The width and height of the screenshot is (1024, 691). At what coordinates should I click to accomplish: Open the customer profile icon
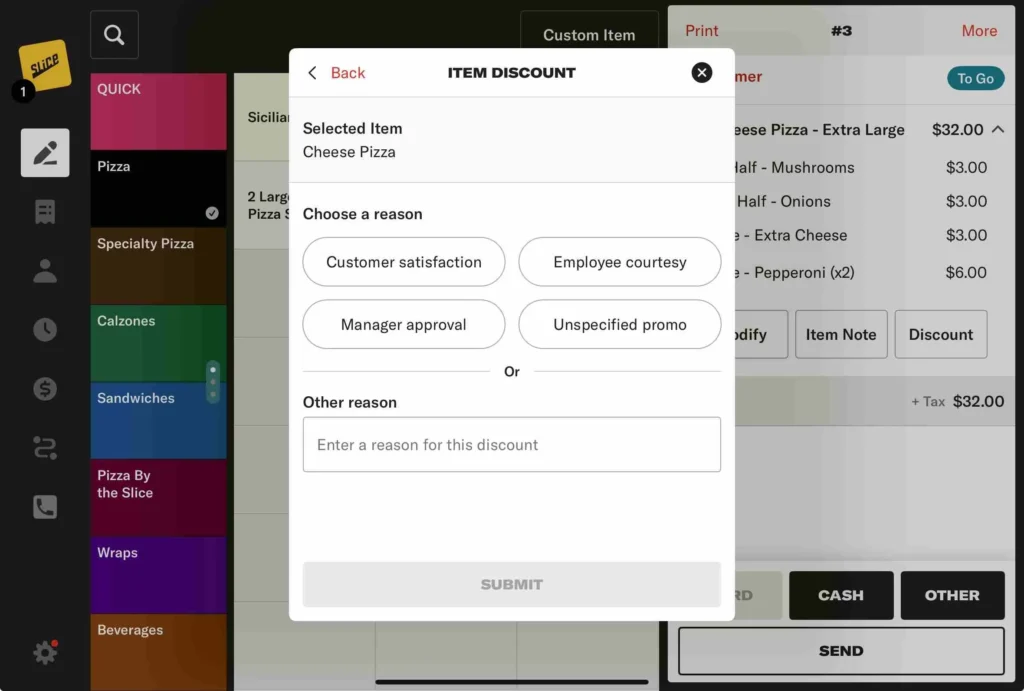pos(45,271)
